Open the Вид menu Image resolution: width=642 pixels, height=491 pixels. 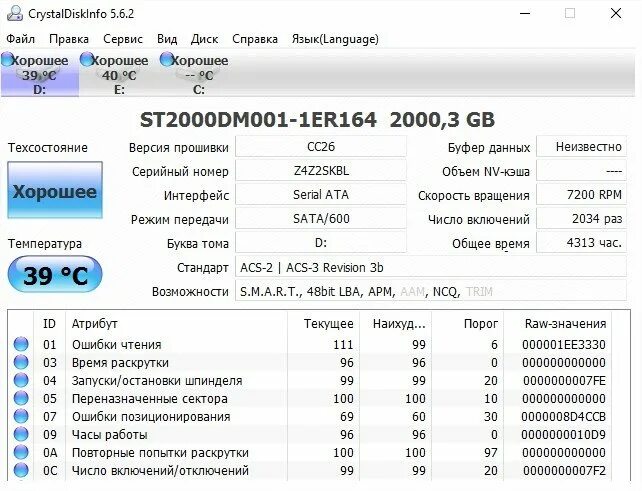pyautogui.click(x=167, y=39)
